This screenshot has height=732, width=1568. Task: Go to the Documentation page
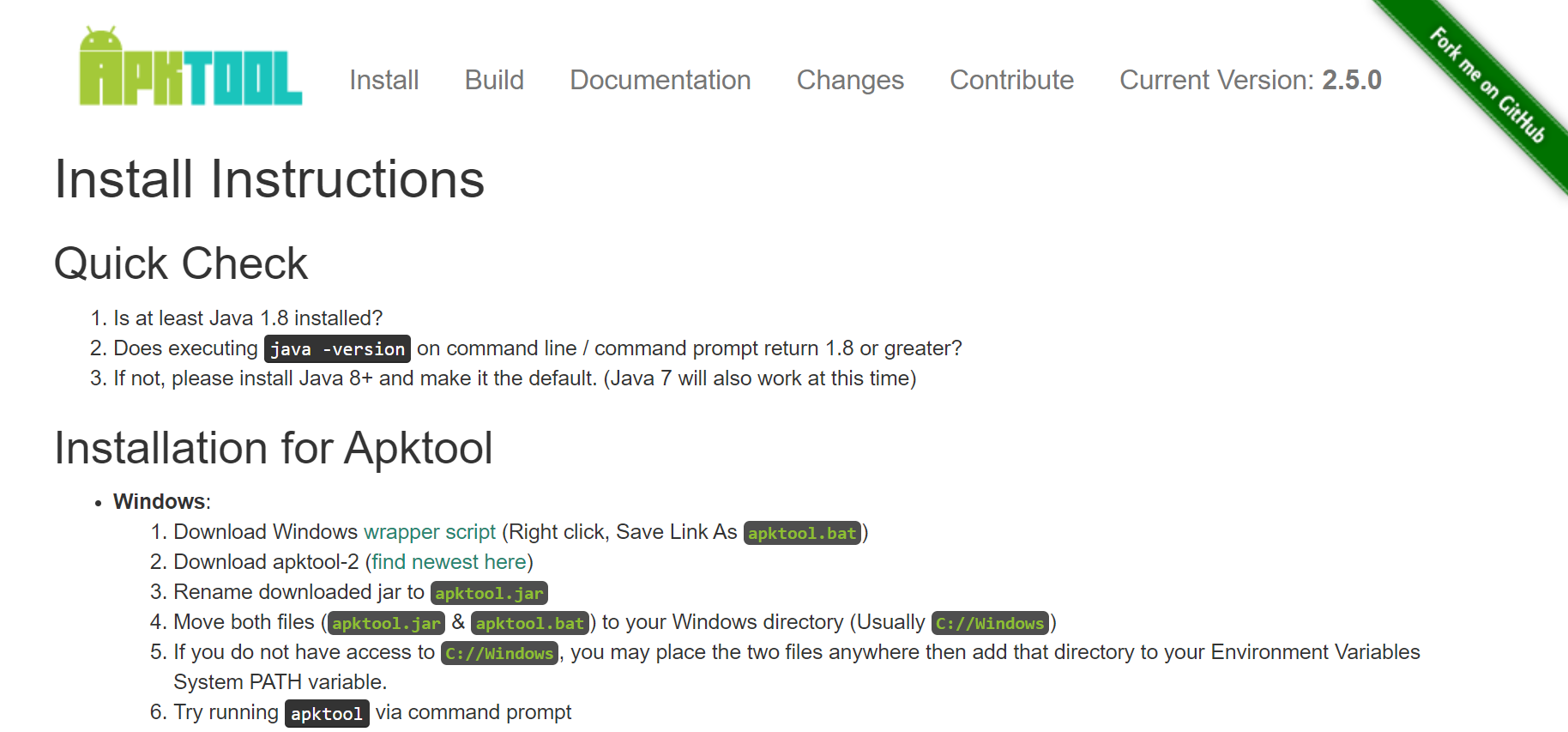(x=660, y=80)
